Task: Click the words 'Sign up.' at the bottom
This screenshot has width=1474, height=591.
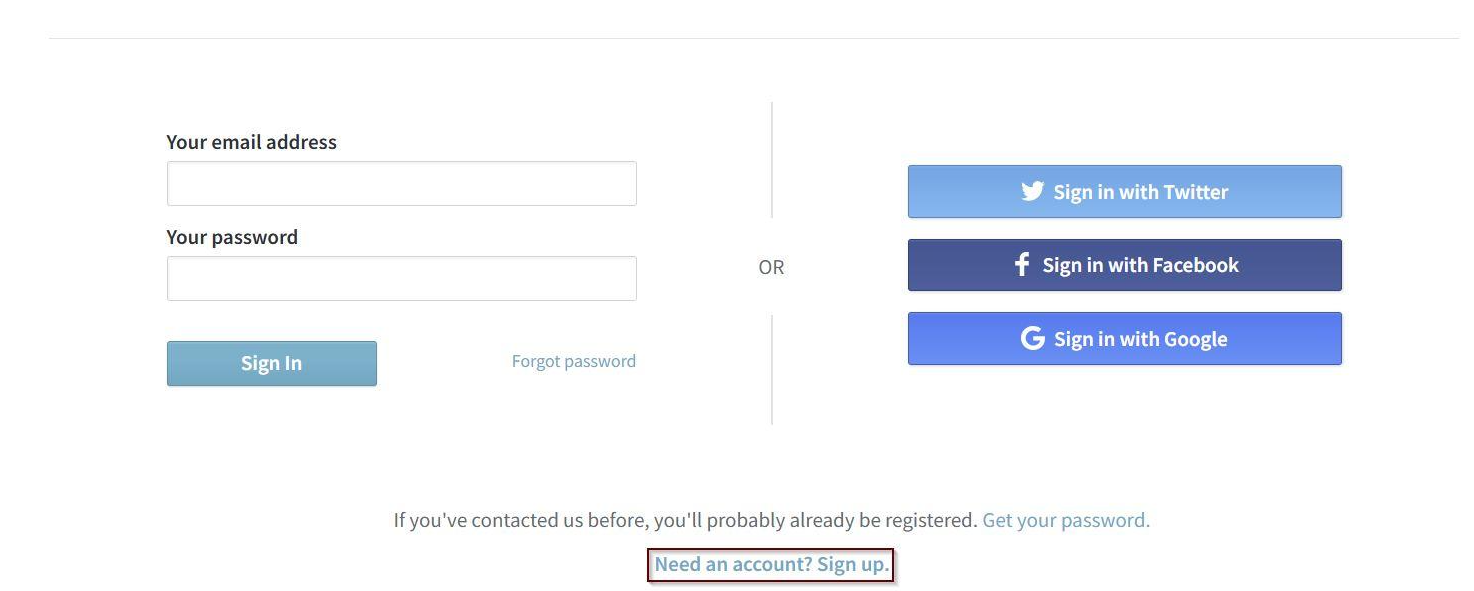Action: (853, 565)
